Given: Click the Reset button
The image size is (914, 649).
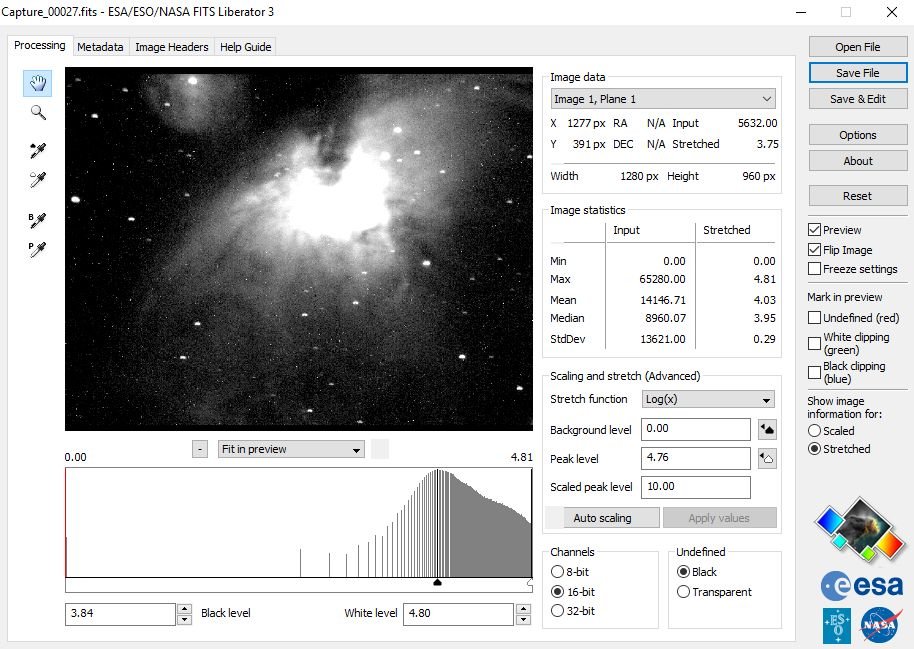Looking at the screenshot, I should [857, 196].
